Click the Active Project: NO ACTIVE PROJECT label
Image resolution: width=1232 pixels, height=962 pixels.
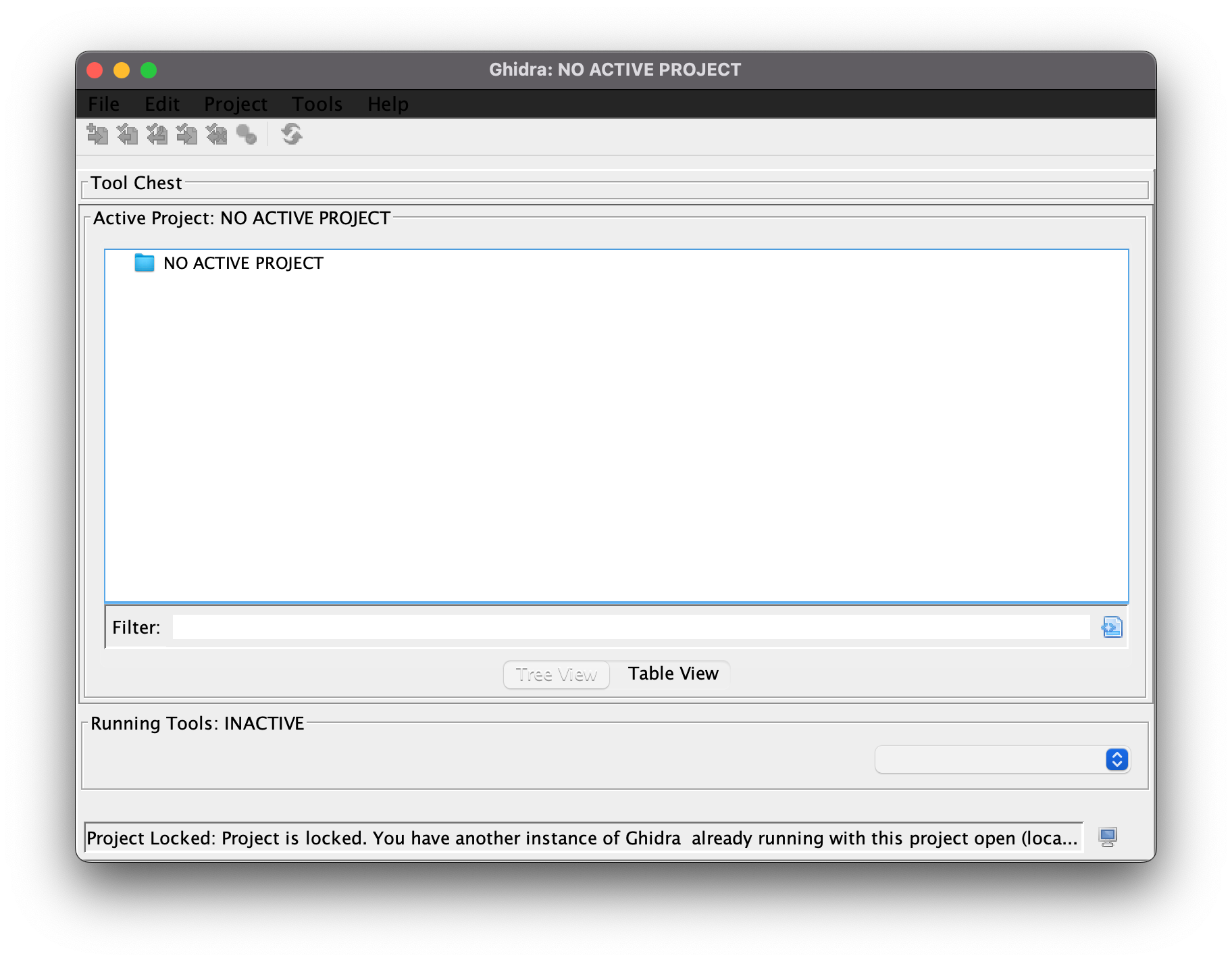pos(242,218)
